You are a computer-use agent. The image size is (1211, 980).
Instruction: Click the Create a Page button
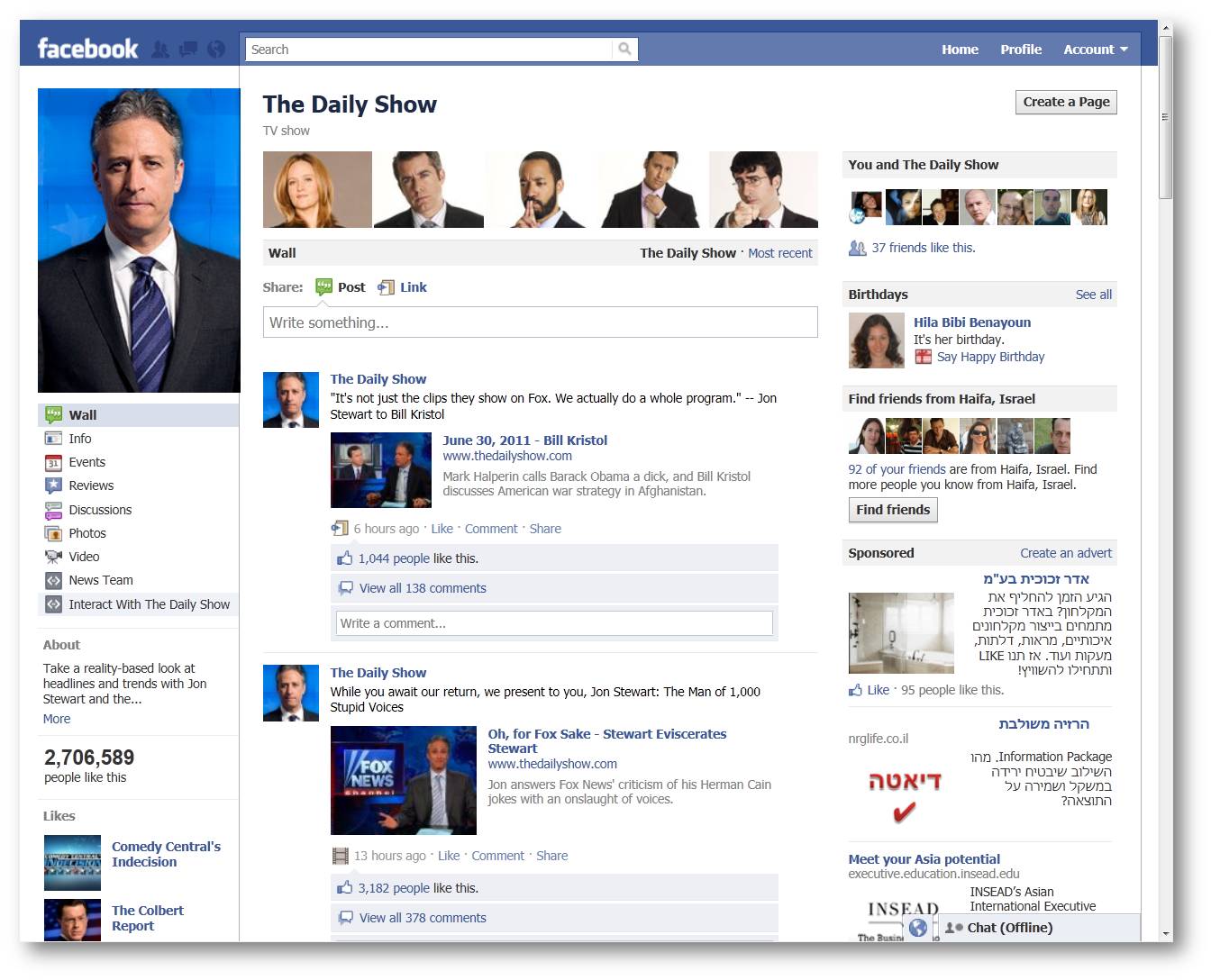tap(1066, 102)
